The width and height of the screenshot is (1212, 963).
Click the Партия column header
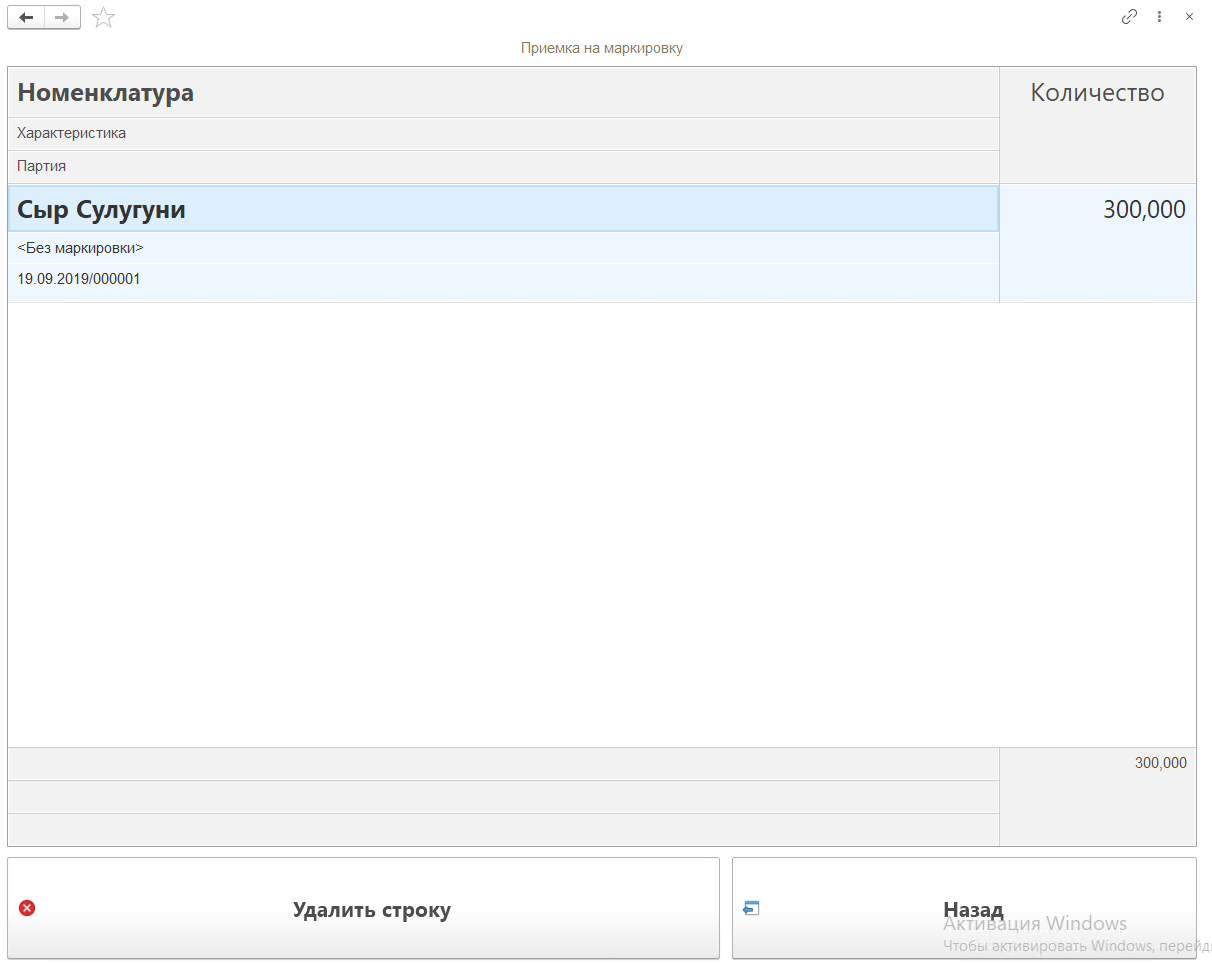pyautogui.click(x=42, y=166)
